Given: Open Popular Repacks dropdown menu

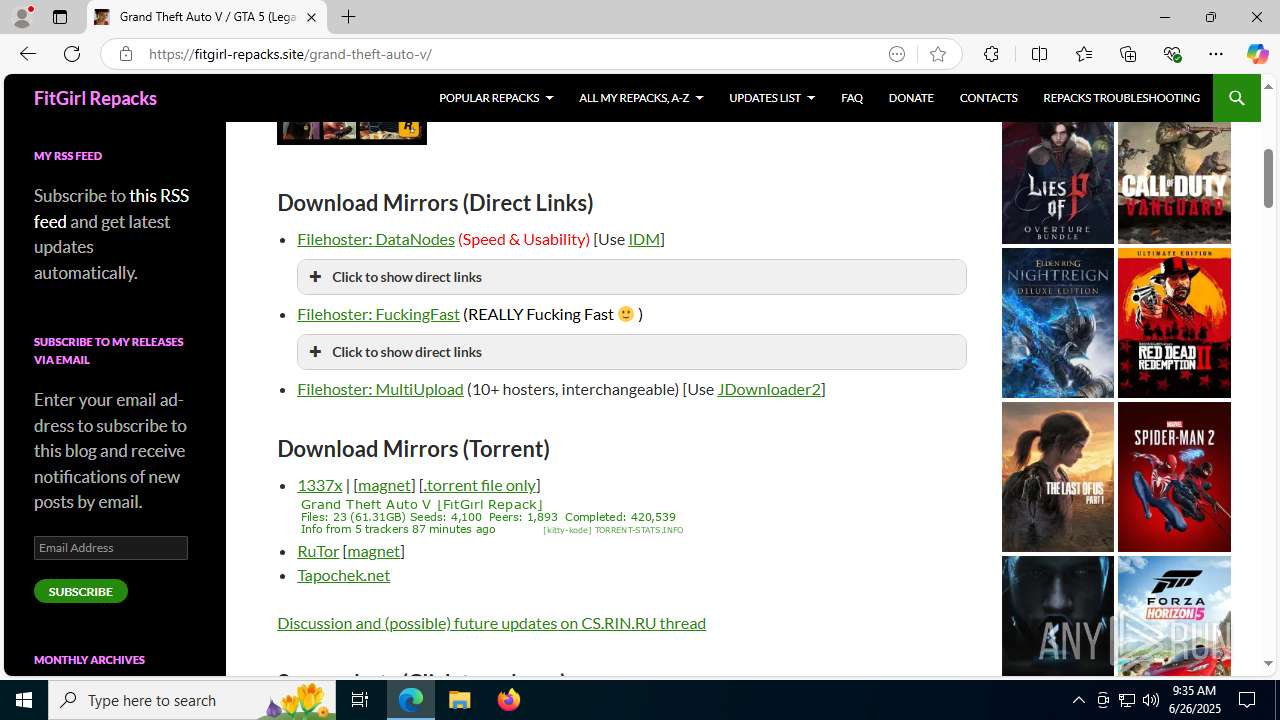Looking at the screenshot, I should 496,98.
